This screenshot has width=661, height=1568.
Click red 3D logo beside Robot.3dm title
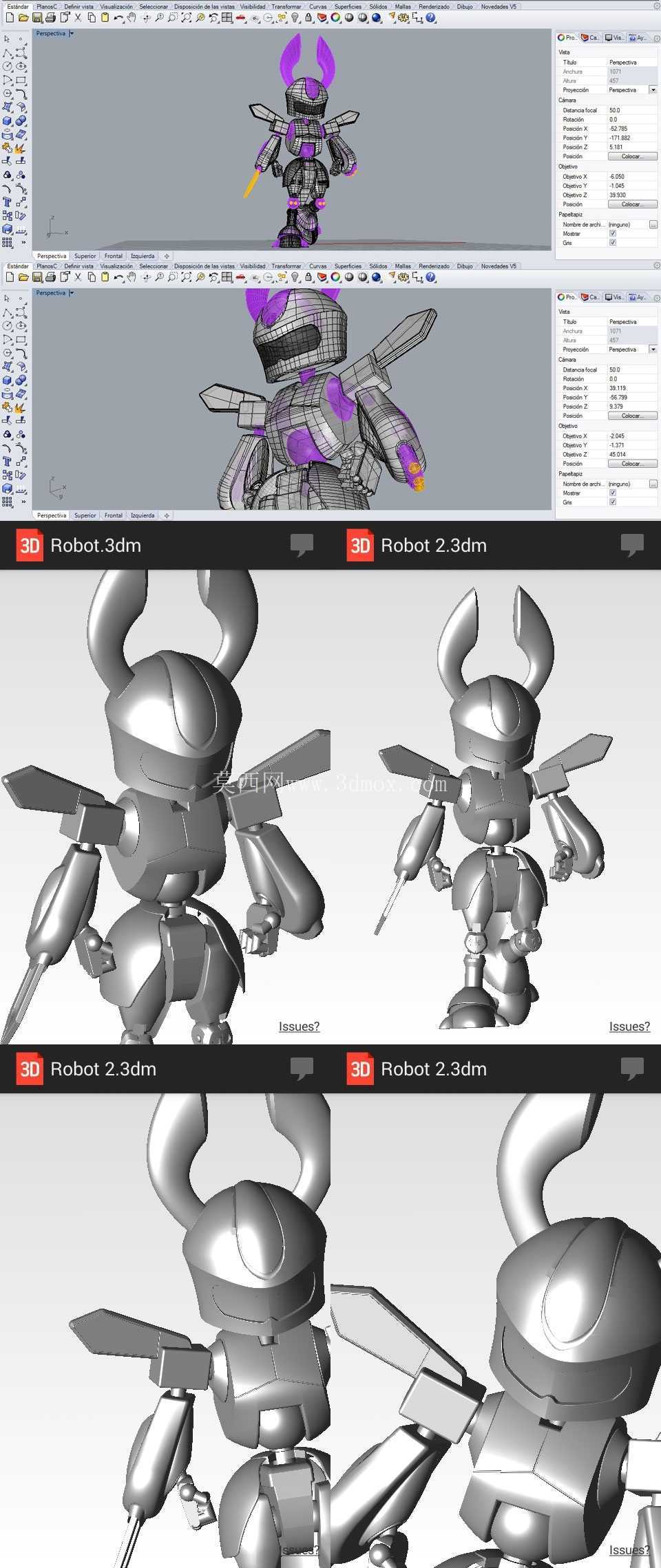tap(30, 546)
